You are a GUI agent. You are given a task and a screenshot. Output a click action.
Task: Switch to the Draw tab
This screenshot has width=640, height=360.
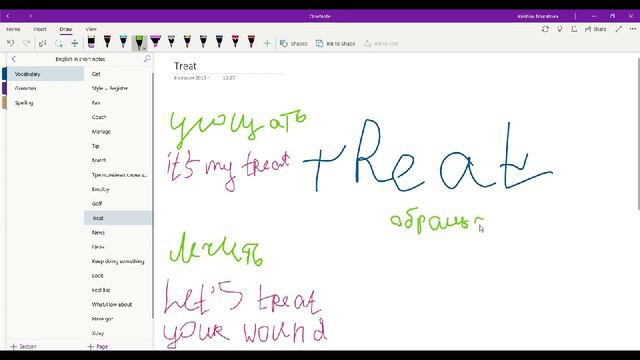point(66,29)
